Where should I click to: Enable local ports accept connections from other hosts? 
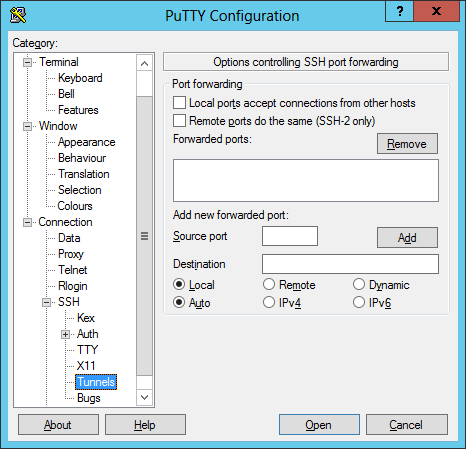(x=179, y=103)
